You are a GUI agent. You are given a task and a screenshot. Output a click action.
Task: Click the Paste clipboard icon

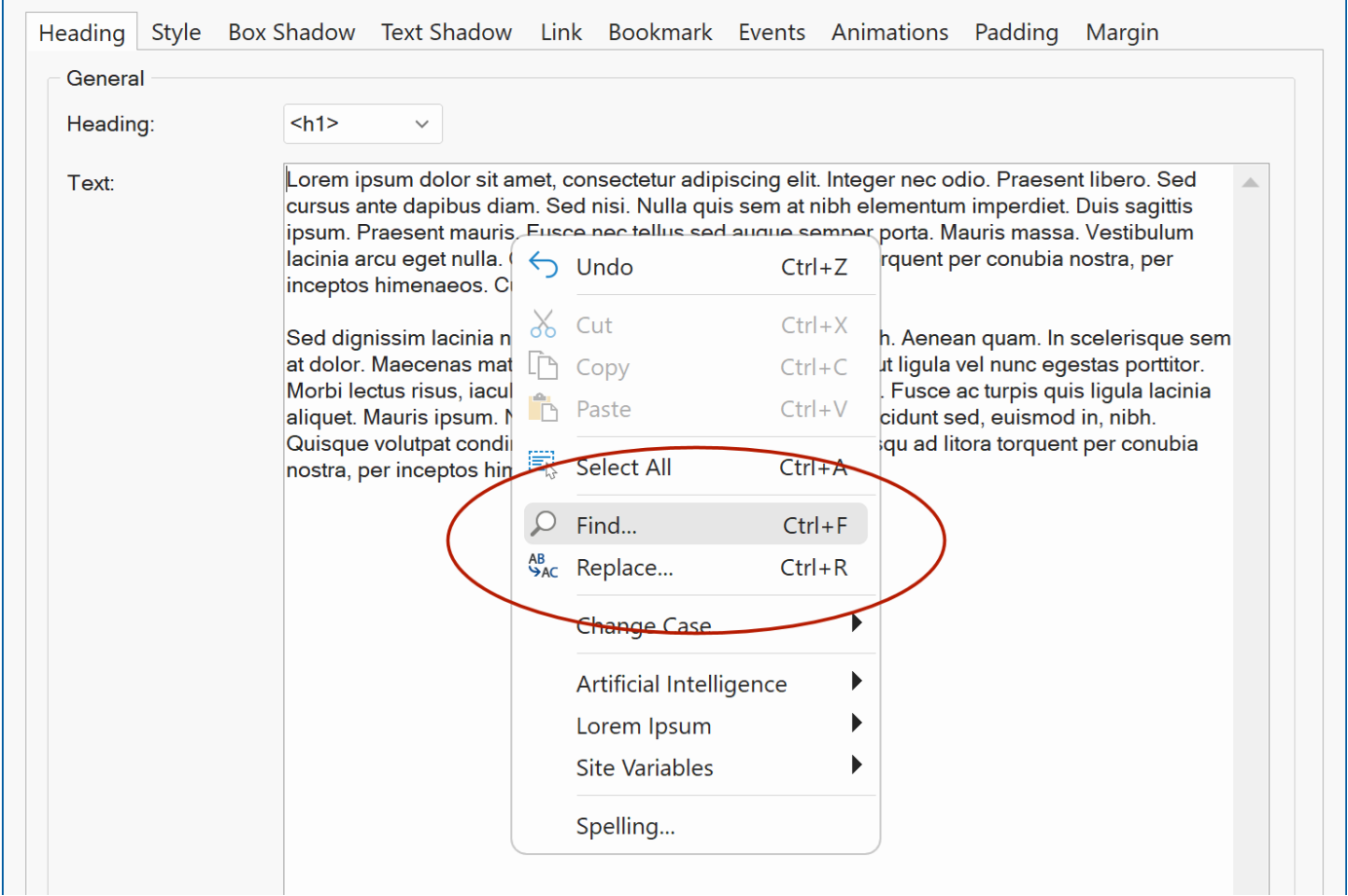(543, 408)
